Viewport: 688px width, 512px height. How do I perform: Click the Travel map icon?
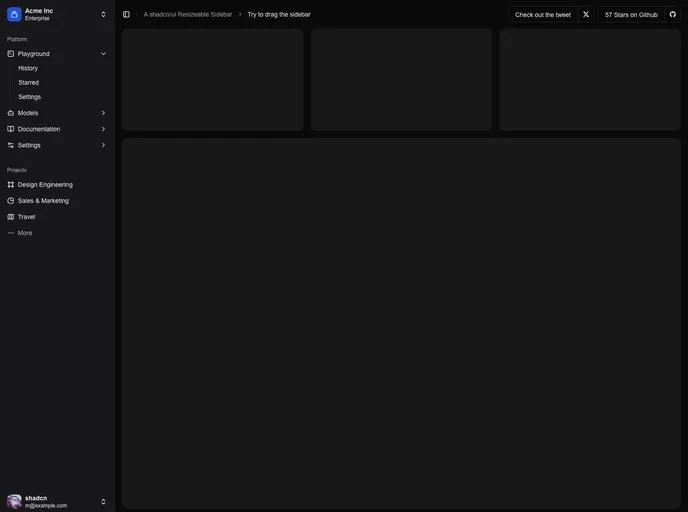pos(11,216)
